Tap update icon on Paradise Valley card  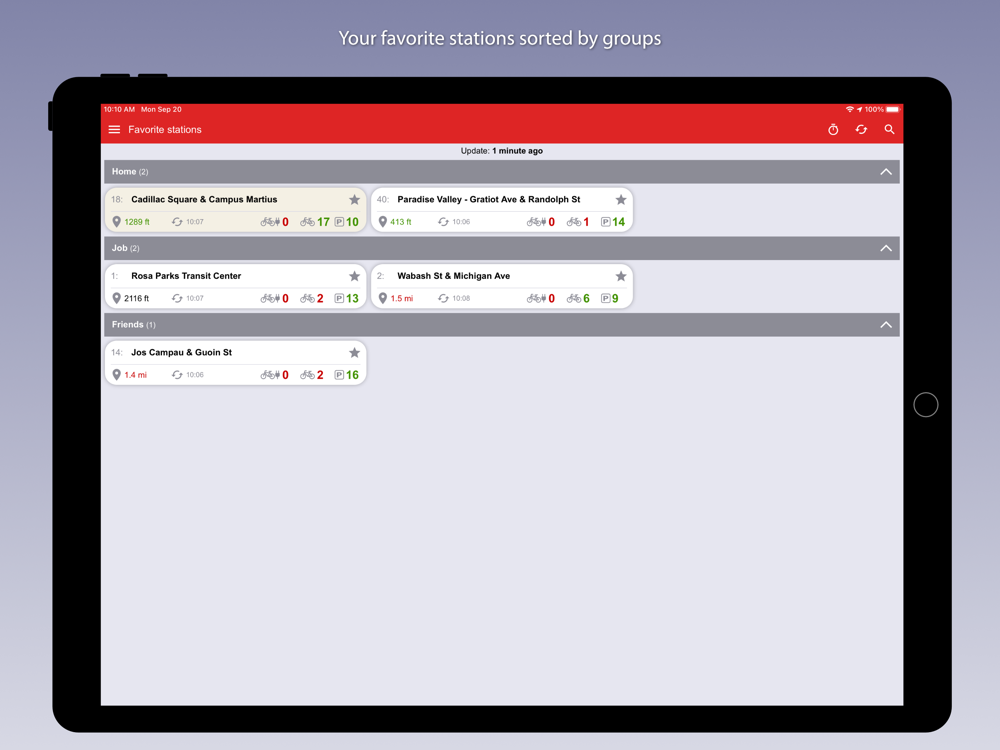[443, 222]
